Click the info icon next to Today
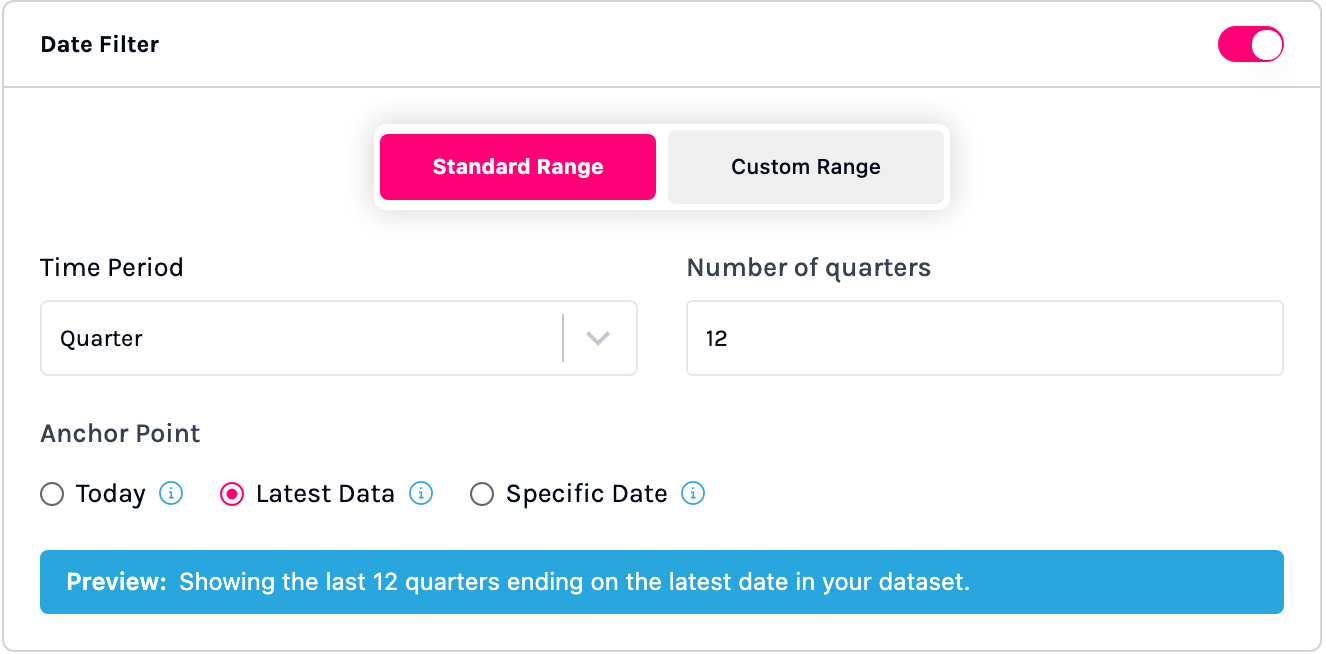The image size is (1326, 654). click(x=171, y=494)
